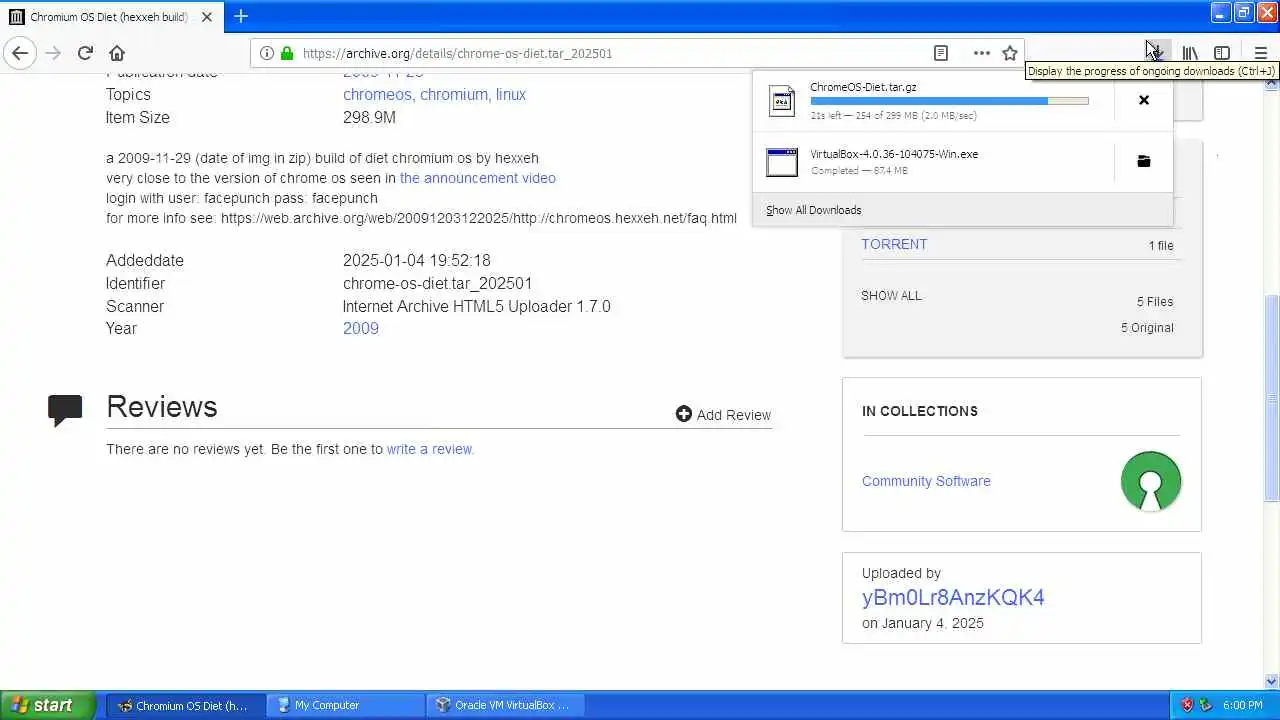Click the VirtualBox exe file icon
The image size is (1280, 720).
click(x=782, y=162)
